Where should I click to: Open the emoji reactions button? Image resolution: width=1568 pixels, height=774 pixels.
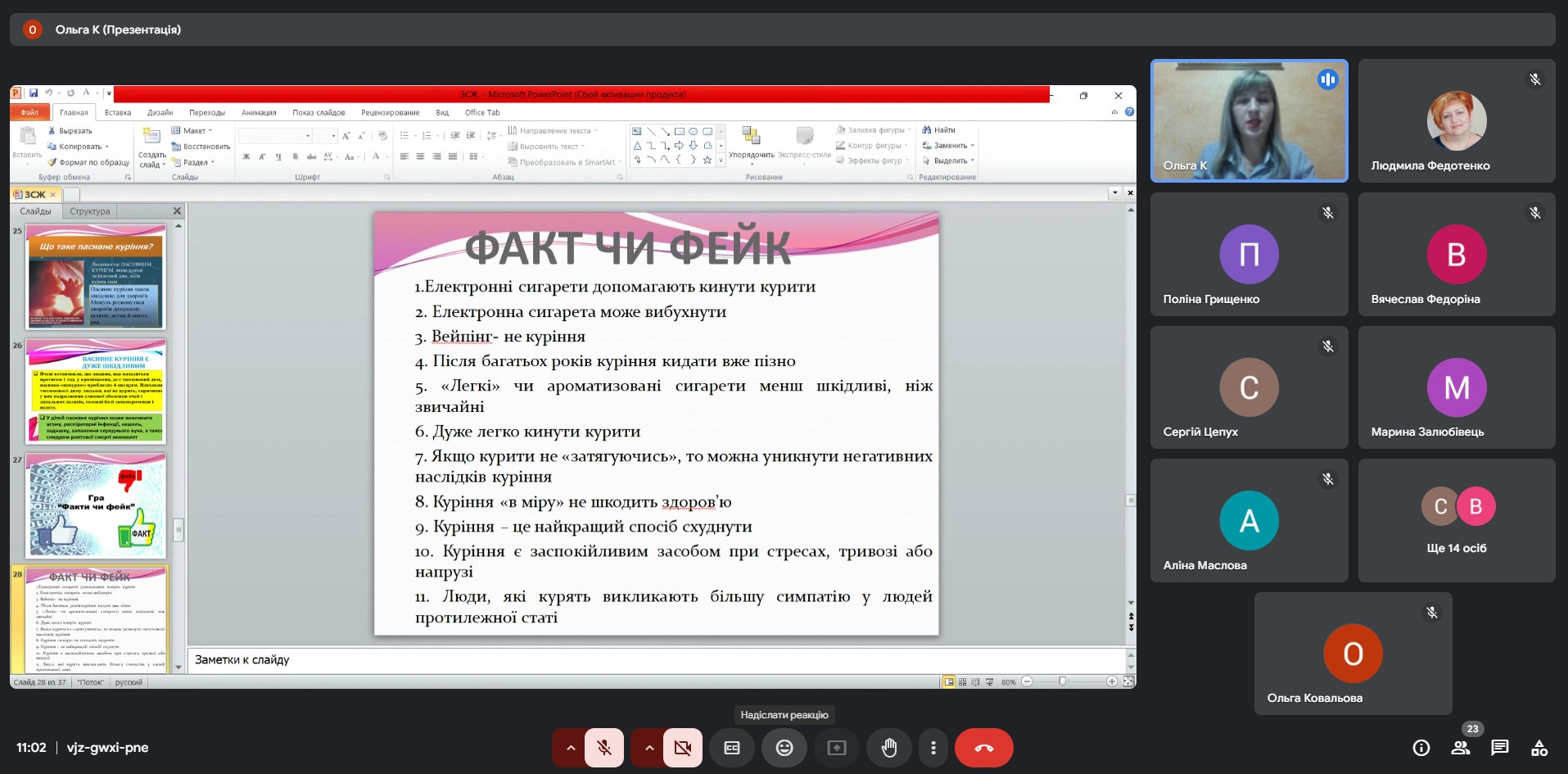(784, 748)
